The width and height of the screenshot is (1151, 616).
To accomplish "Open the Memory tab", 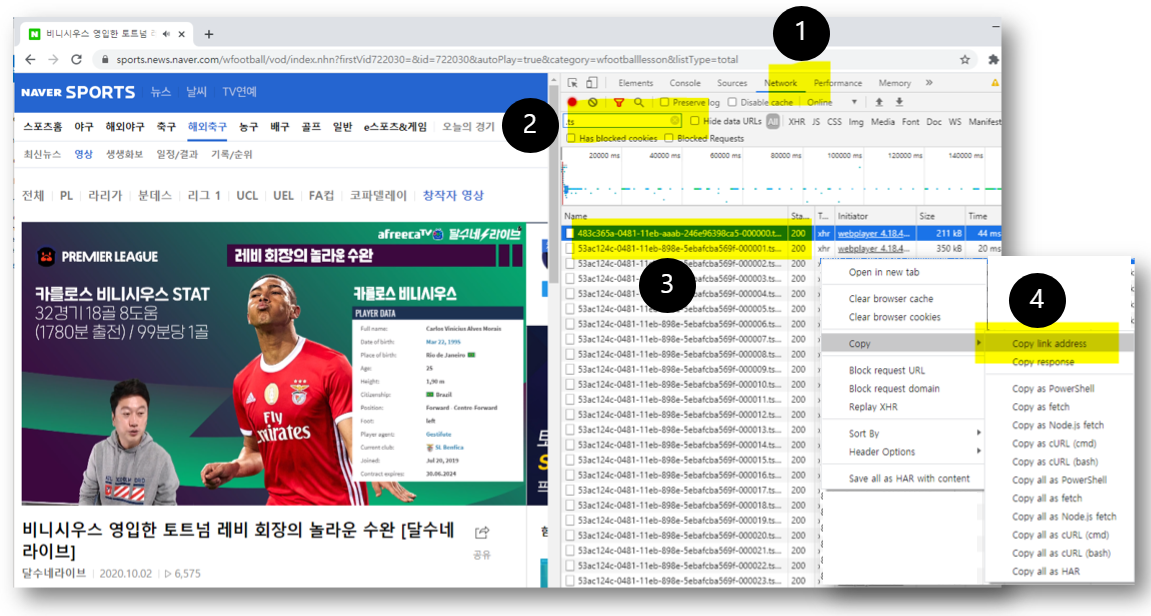I will (x=894, y=83).
